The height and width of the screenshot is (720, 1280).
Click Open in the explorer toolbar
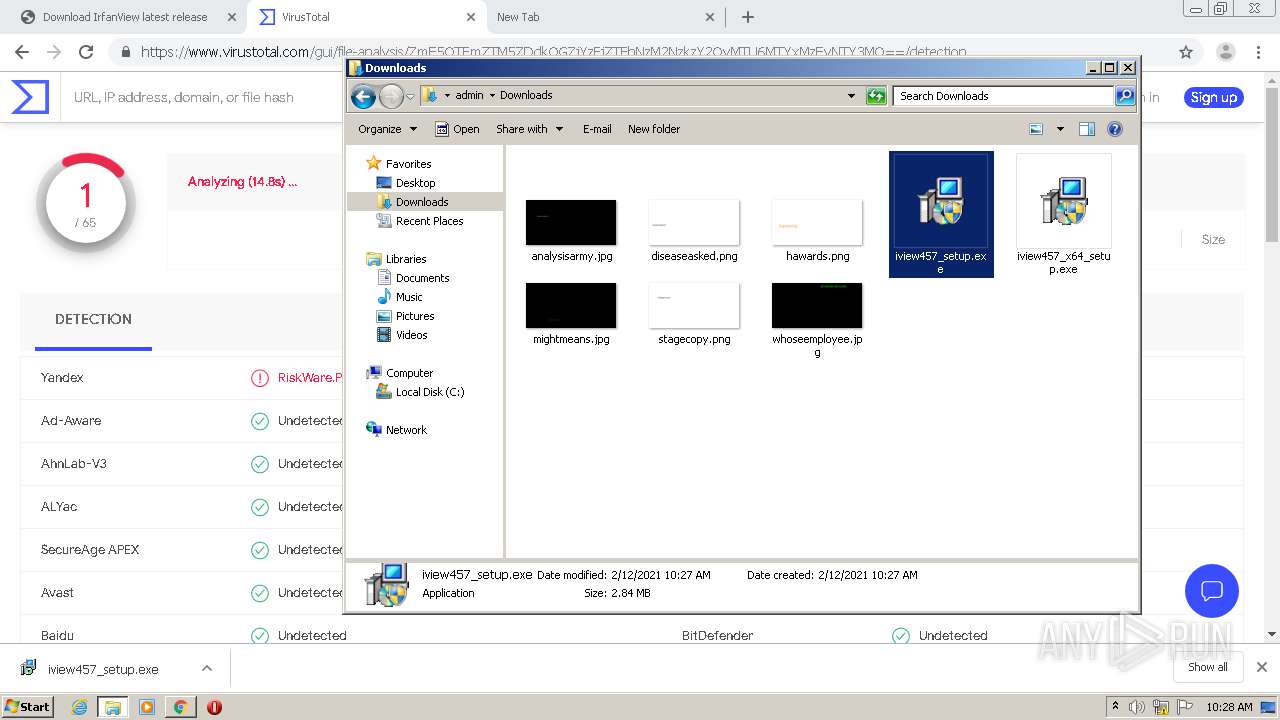(x=457, y=129)
